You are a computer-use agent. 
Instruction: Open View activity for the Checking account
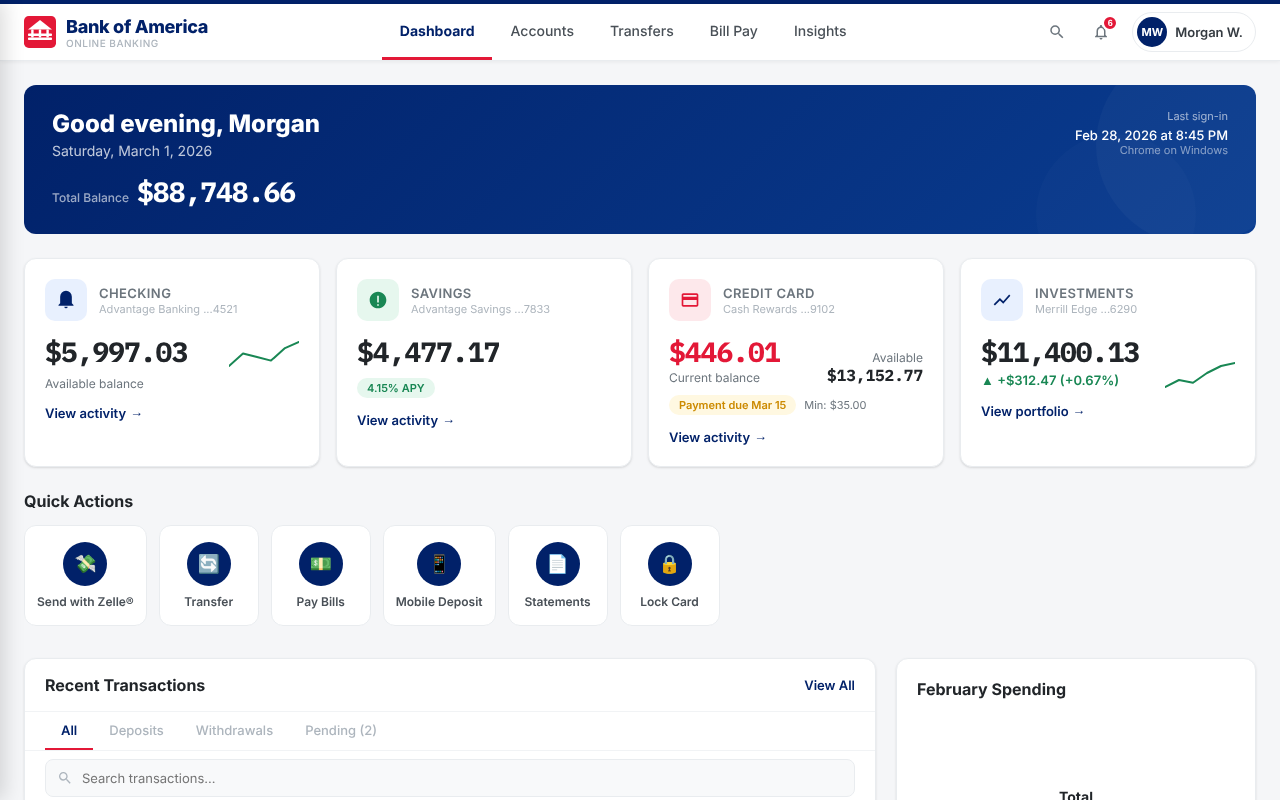coord(94,413)
